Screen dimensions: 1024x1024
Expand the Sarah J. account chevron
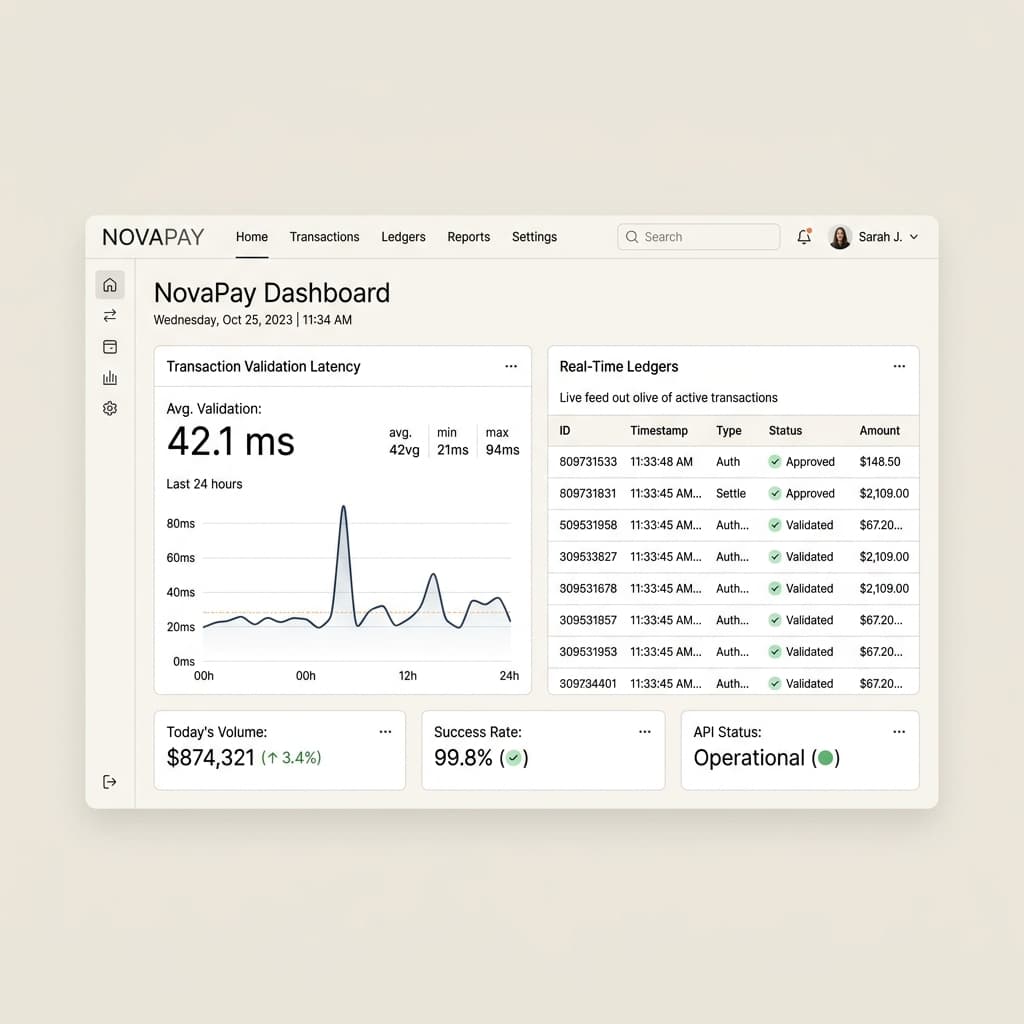pos(914,236)
